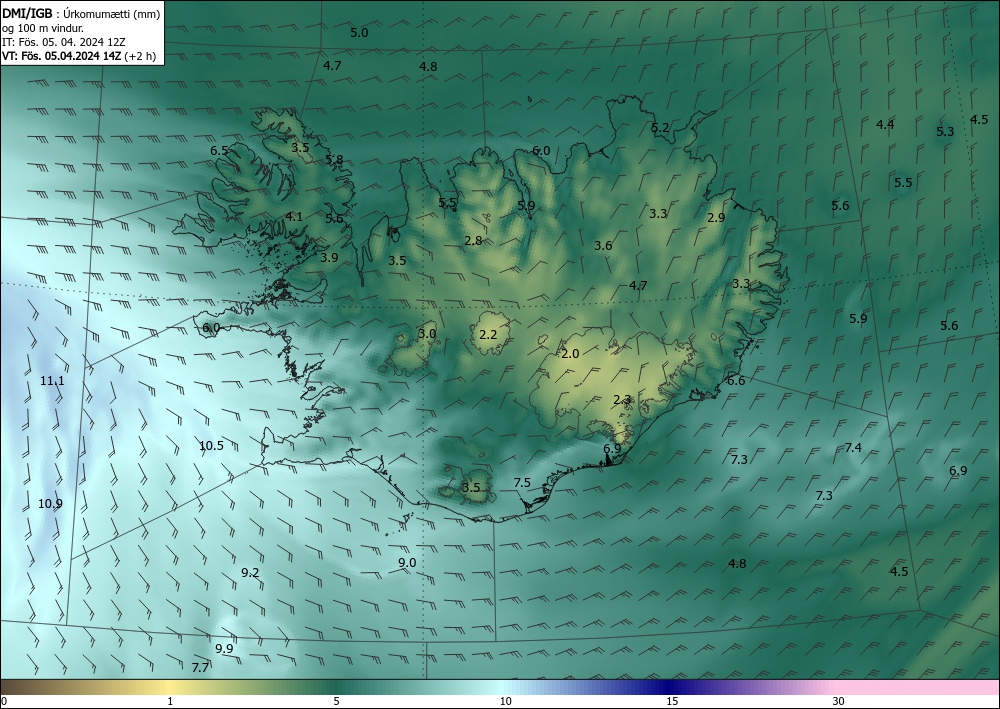Click the "DMI/IGB : Úrkomumætti (mm)" title line

click(80, 13)
